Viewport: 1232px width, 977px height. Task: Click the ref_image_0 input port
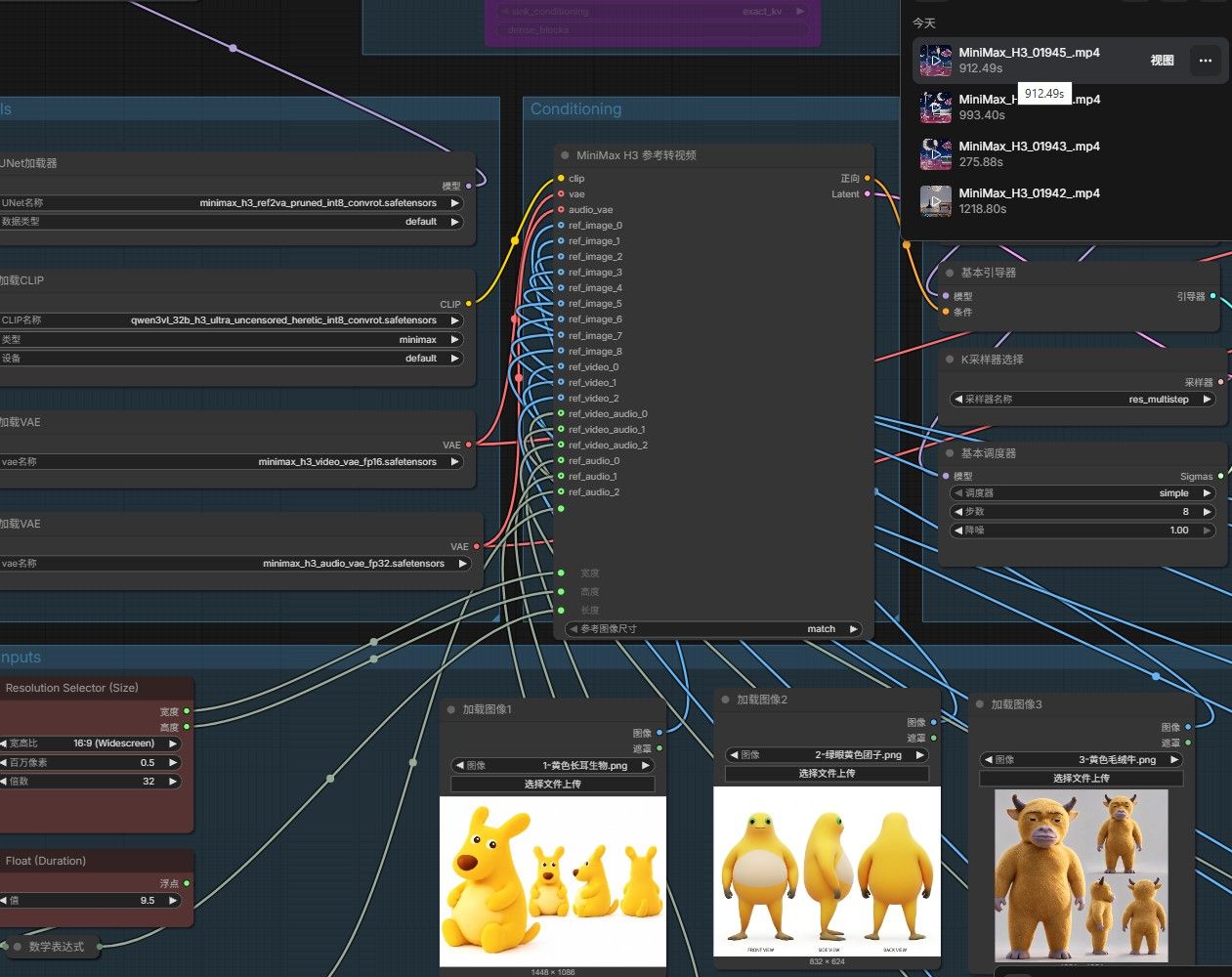tap(561, 226)
